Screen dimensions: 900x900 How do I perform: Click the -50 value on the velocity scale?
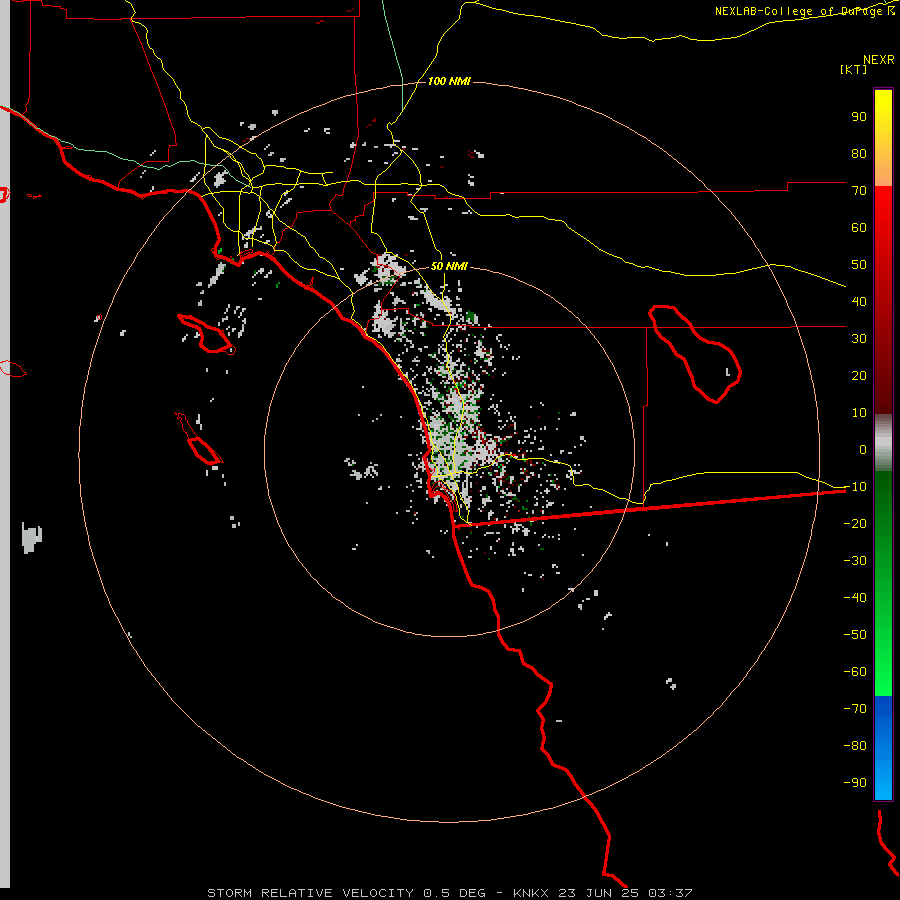point(855,635)
